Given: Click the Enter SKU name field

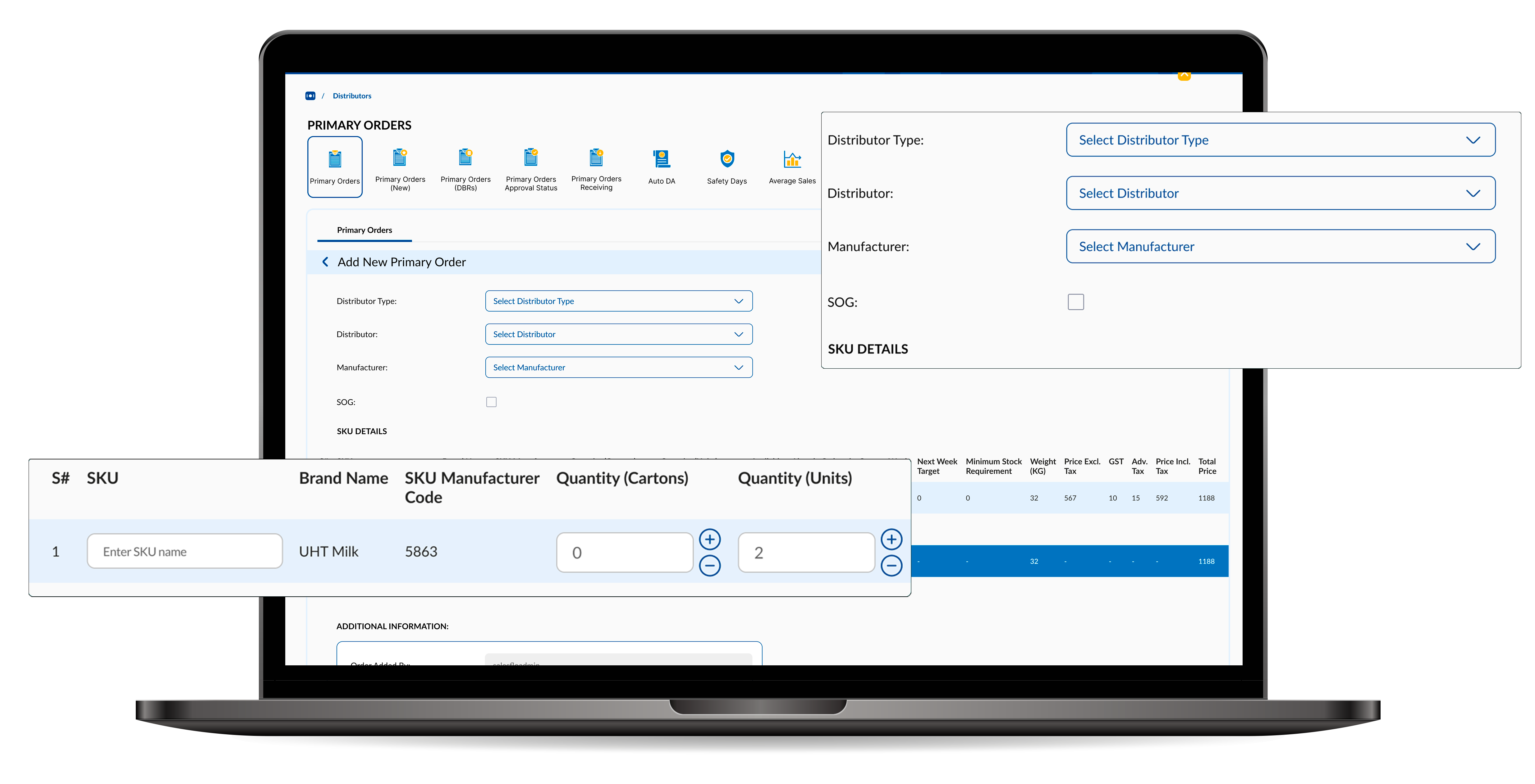Looking at the screenshot, I should coord(185,552).
